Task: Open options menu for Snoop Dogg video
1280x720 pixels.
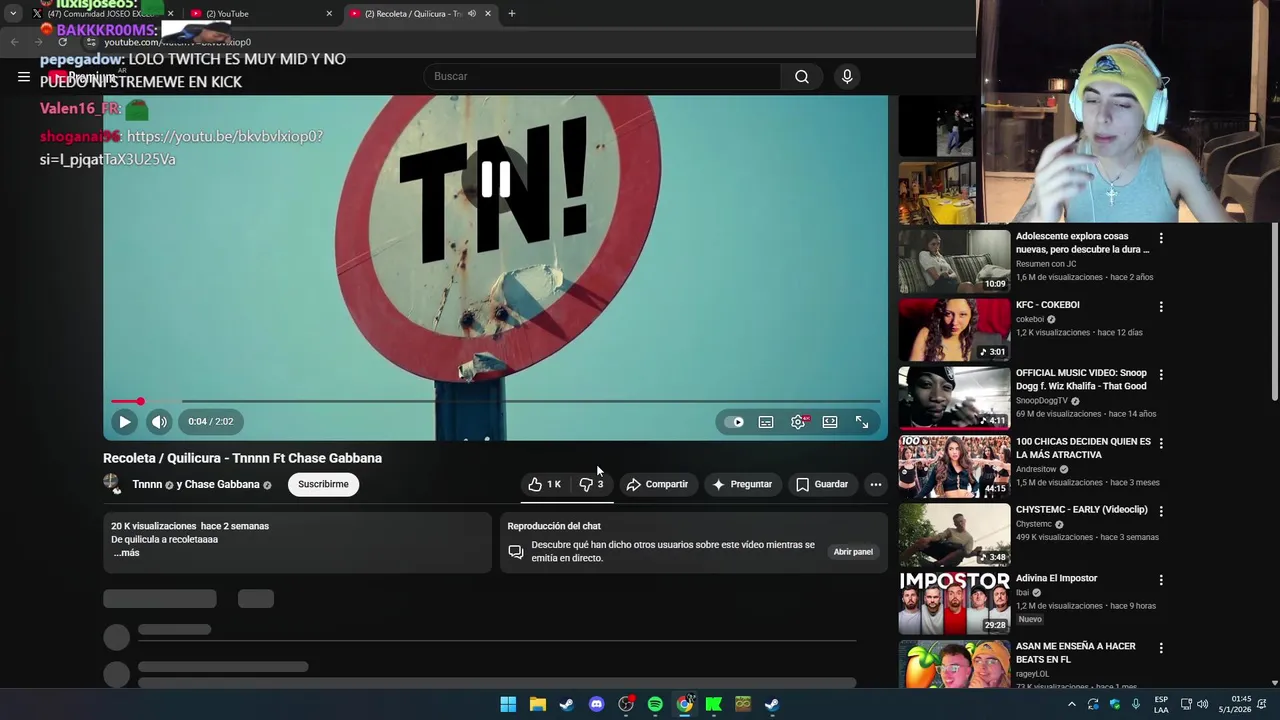Action: pyautogui.click(x=1161, y=374)
